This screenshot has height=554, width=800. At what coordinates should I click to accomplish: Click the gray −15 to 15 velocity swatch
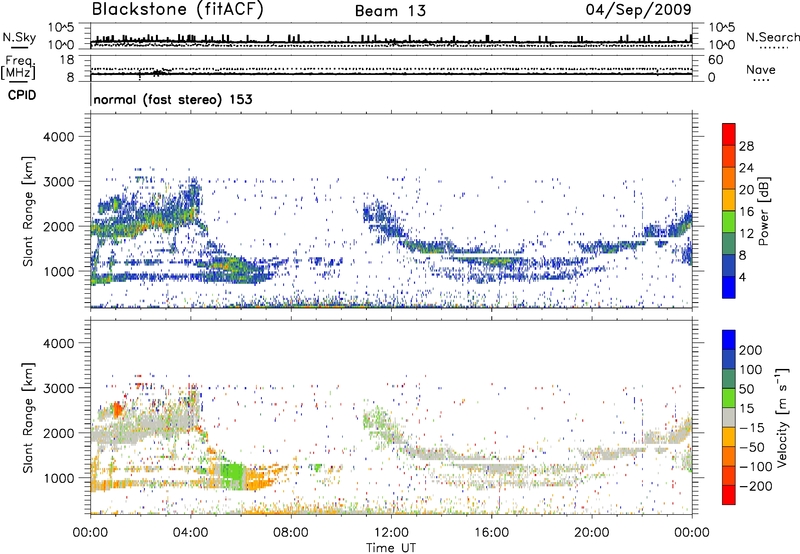(729, 417)
